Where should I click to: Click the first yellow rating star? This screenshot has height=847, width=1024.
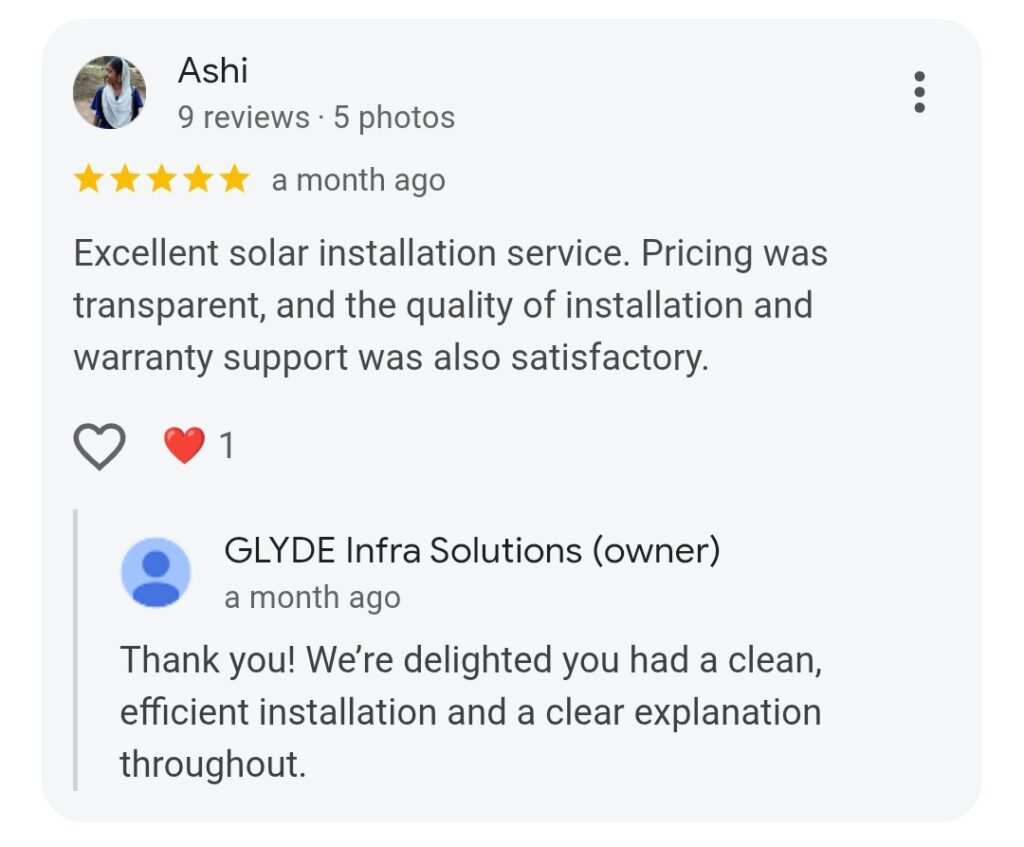coord(88,179)
